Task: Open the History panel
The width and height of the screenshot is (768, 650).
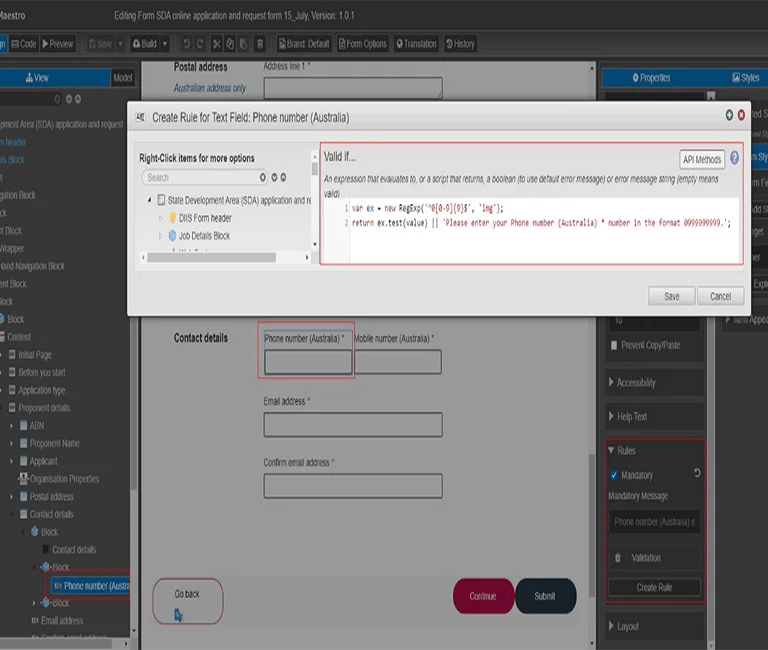Action: tap(460, 44)
